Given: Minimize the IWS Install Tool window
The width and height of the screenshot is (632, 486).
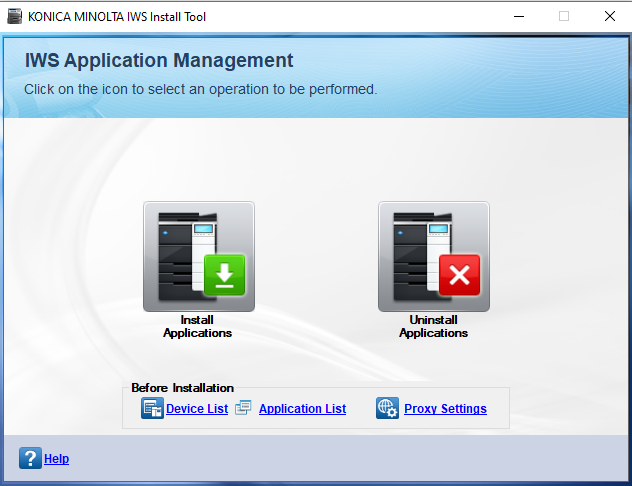Looking at the screenshot, I should click(x=518, y=16).
